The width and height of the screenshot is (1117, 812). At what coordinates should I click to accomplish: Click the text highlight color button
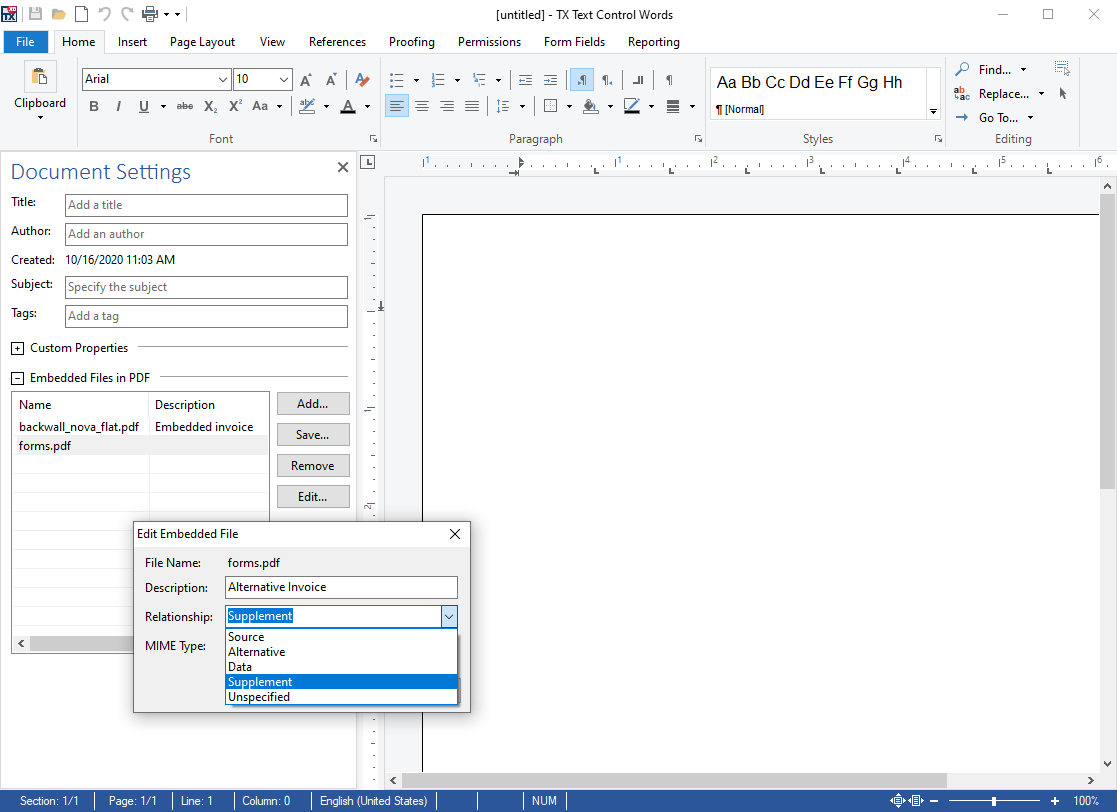click(x=307, y=106)
